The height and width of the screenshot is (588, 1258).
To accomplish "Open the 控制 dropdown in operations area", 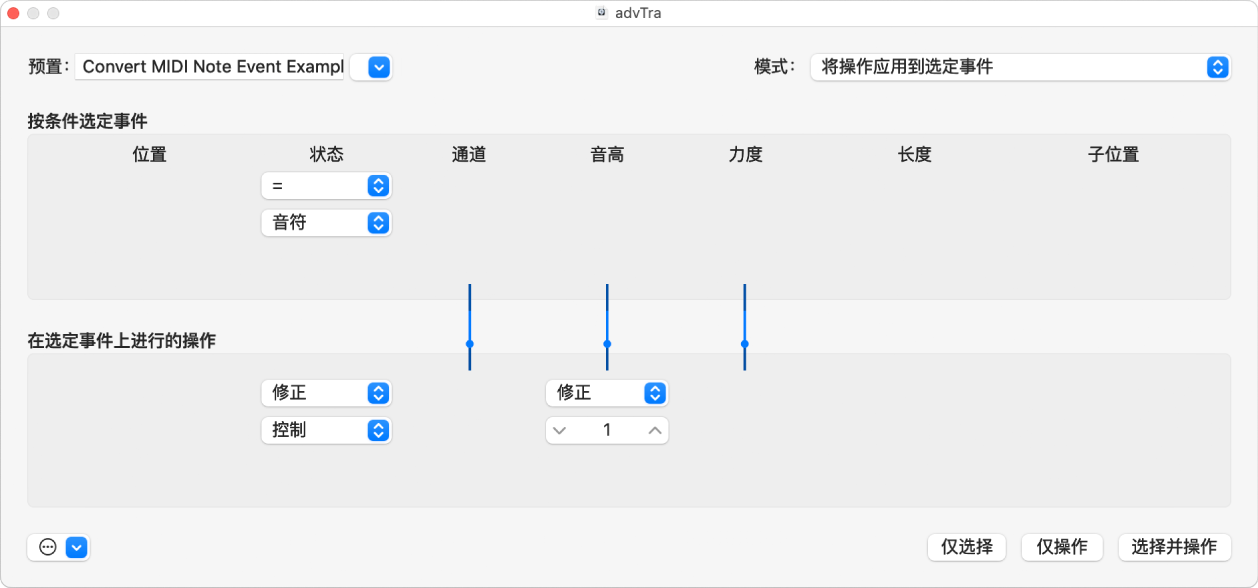I will 326,430.
